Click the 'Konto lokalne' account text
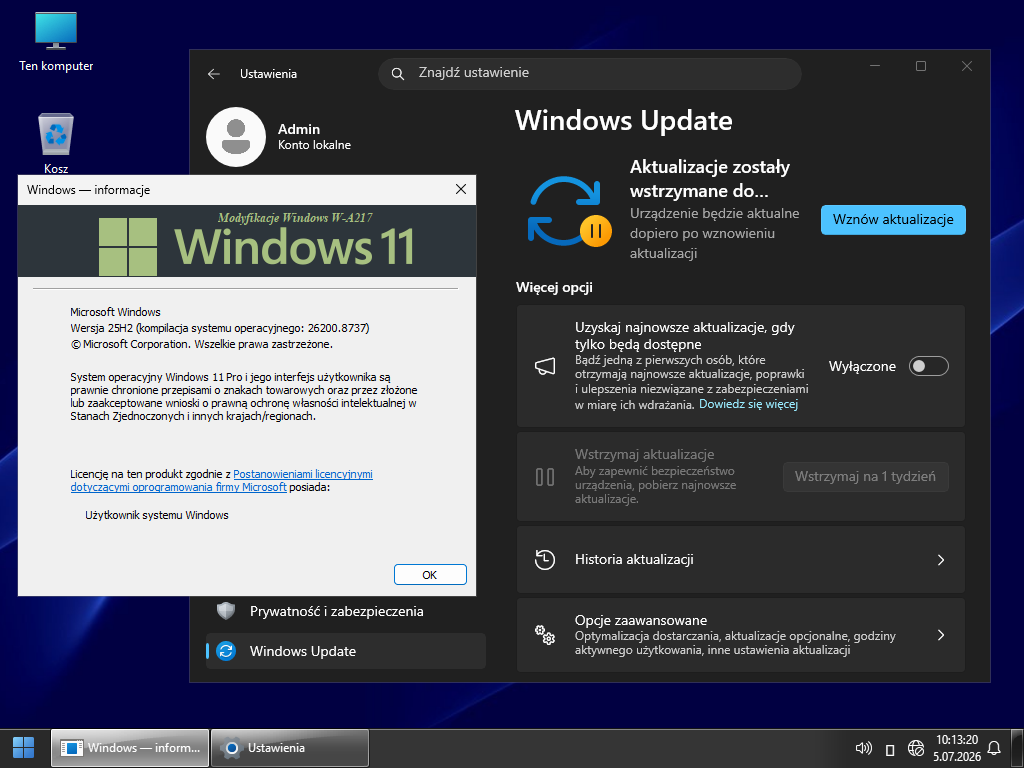 pyautogui.click(x=314, y=145)
